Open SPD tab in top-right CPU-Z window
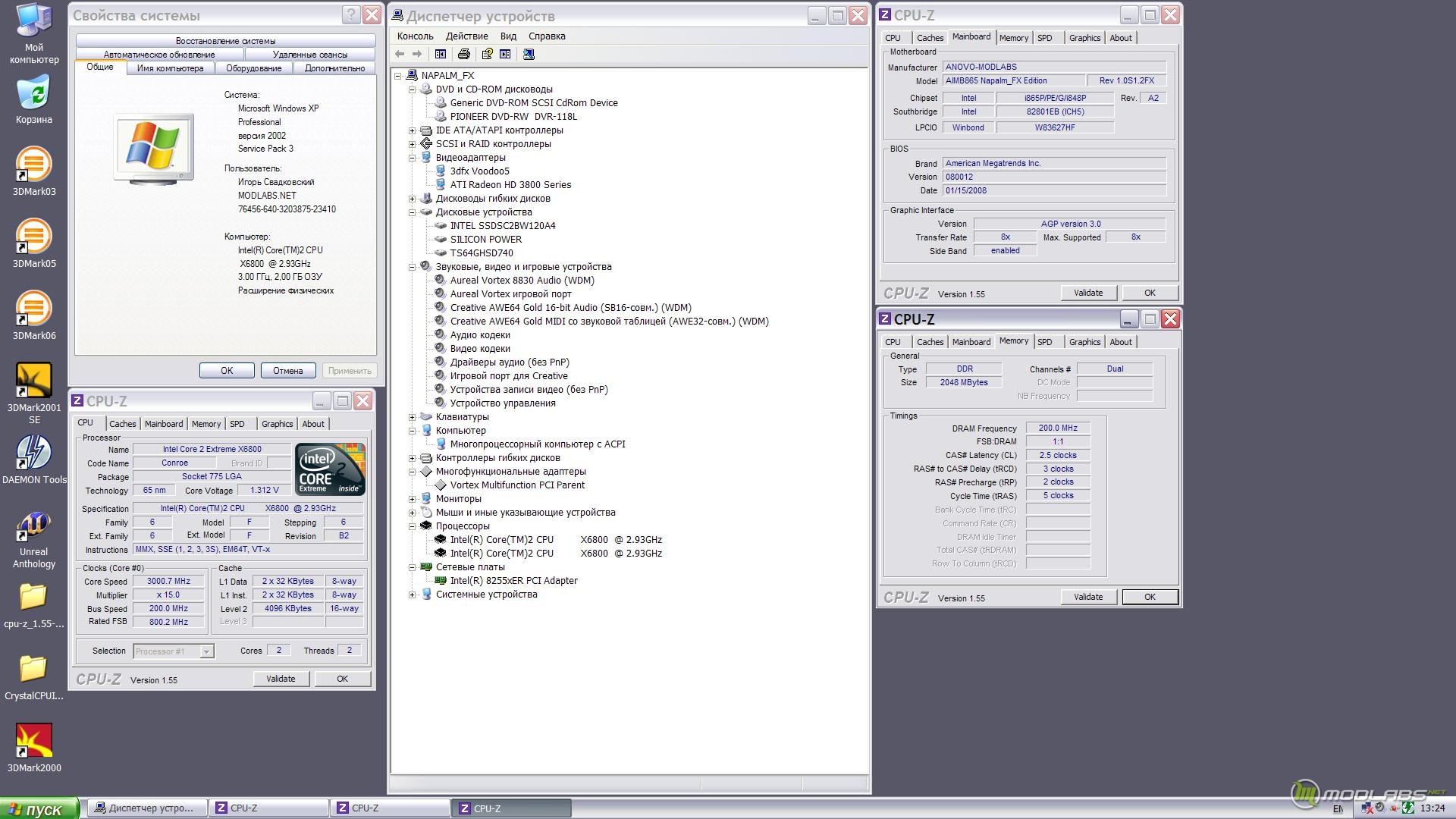 coord(1045,38)
